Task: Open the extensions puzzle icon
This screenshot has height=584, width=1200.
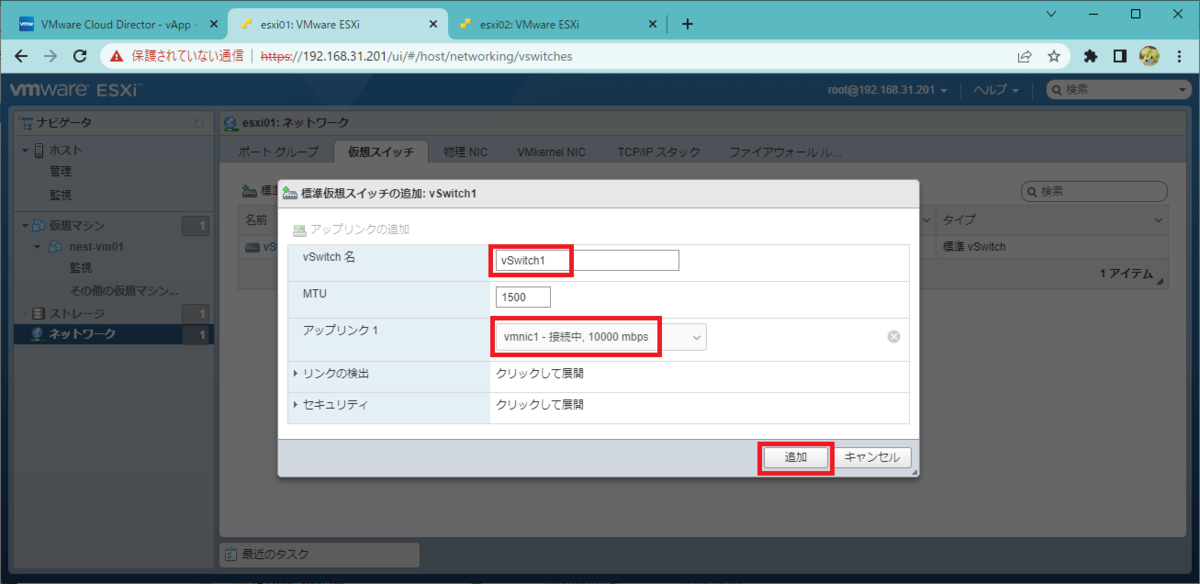Action: (x=1091, y=56)
